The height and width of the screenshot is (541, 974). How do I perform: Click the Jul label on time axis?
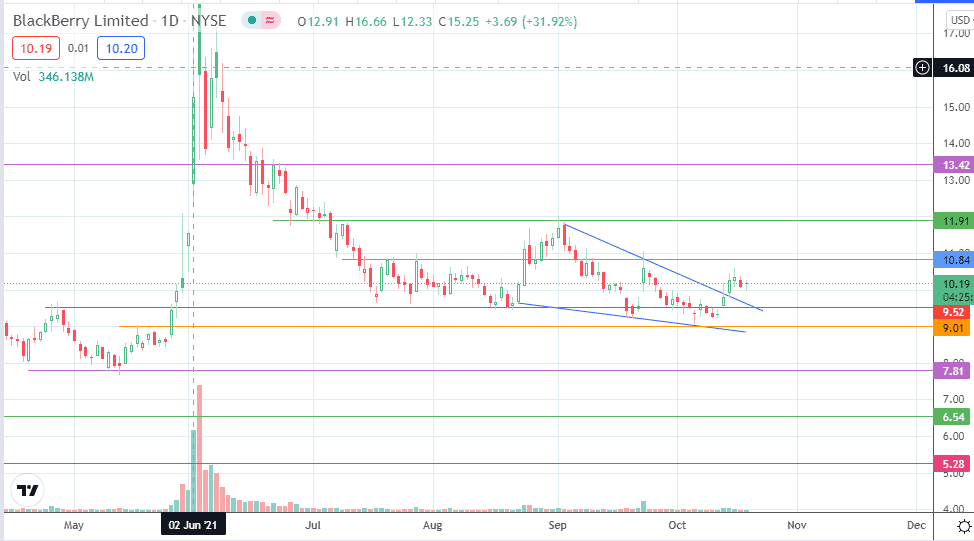tap(312, 525)
